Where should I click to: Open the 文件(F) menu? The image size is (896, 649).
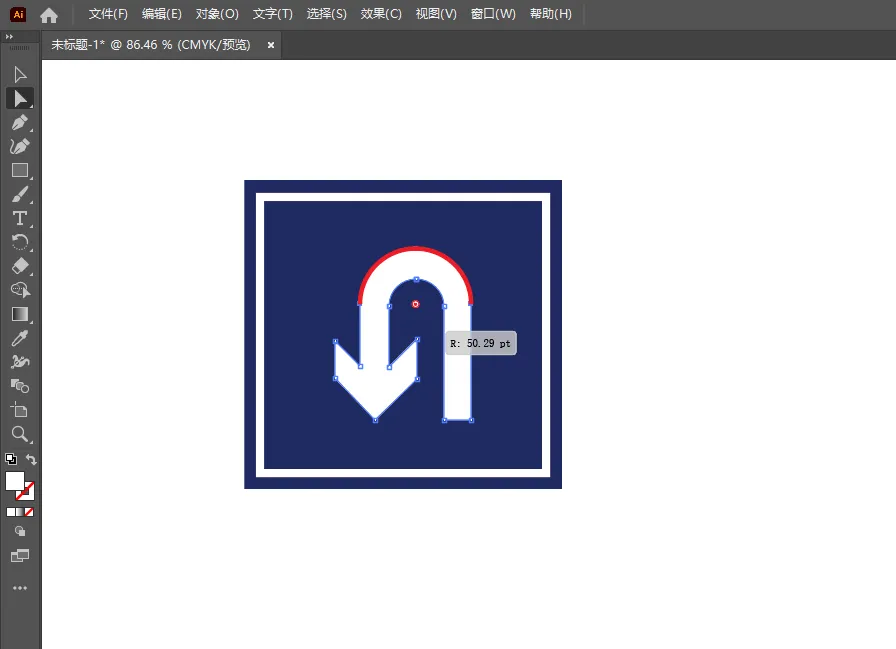coord(108,14)
